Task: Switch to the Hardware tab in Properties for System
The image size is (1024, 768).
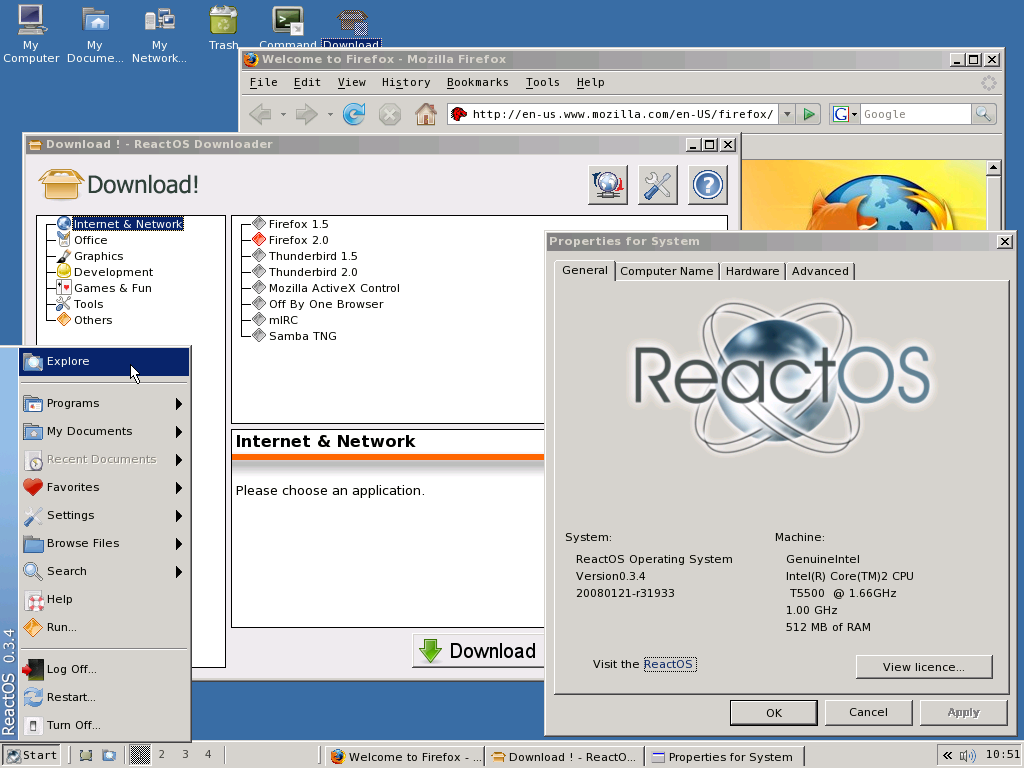Action: click(751, 270)
